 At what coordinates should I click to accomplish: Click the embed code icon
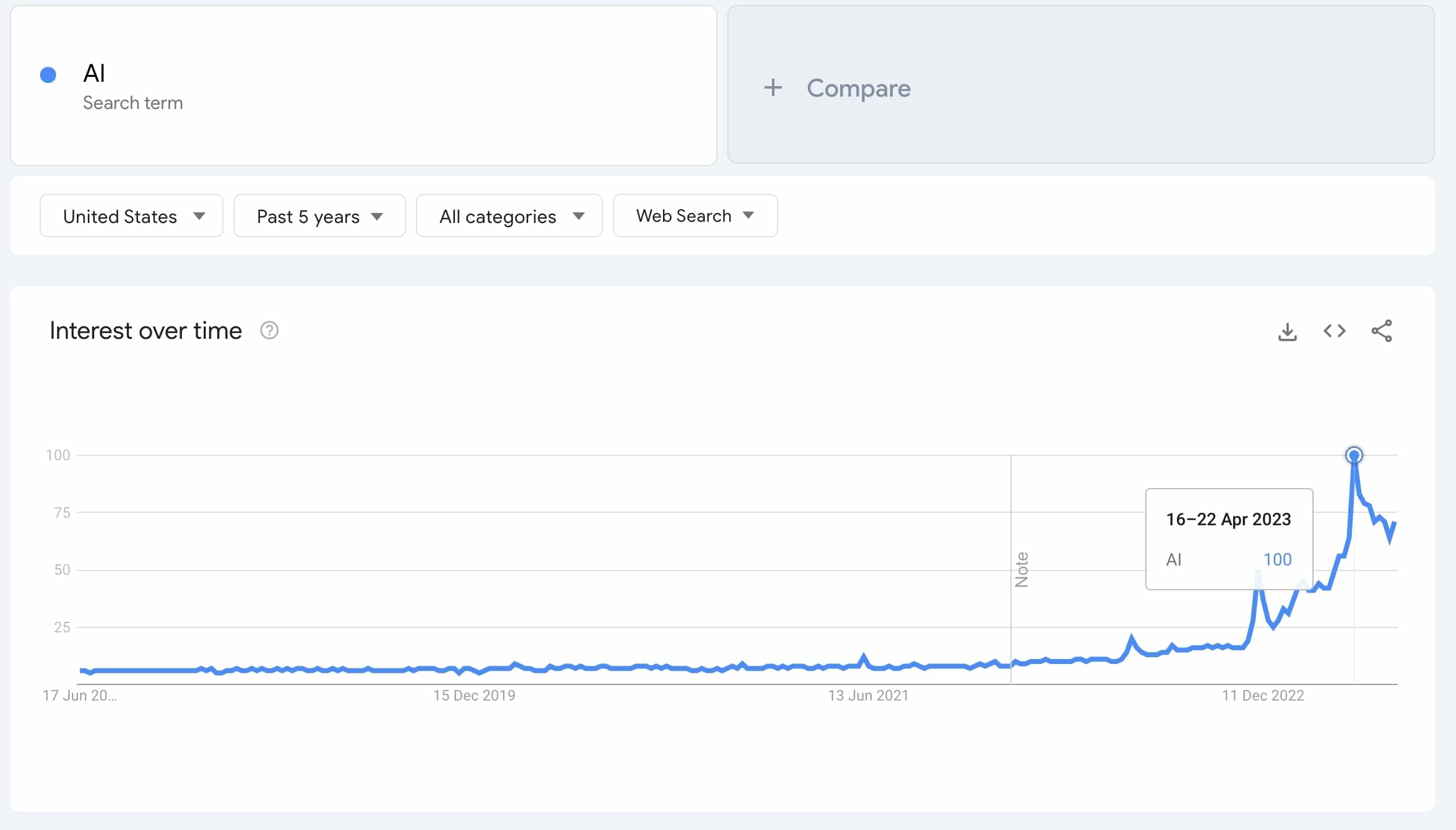point(1334,331)
